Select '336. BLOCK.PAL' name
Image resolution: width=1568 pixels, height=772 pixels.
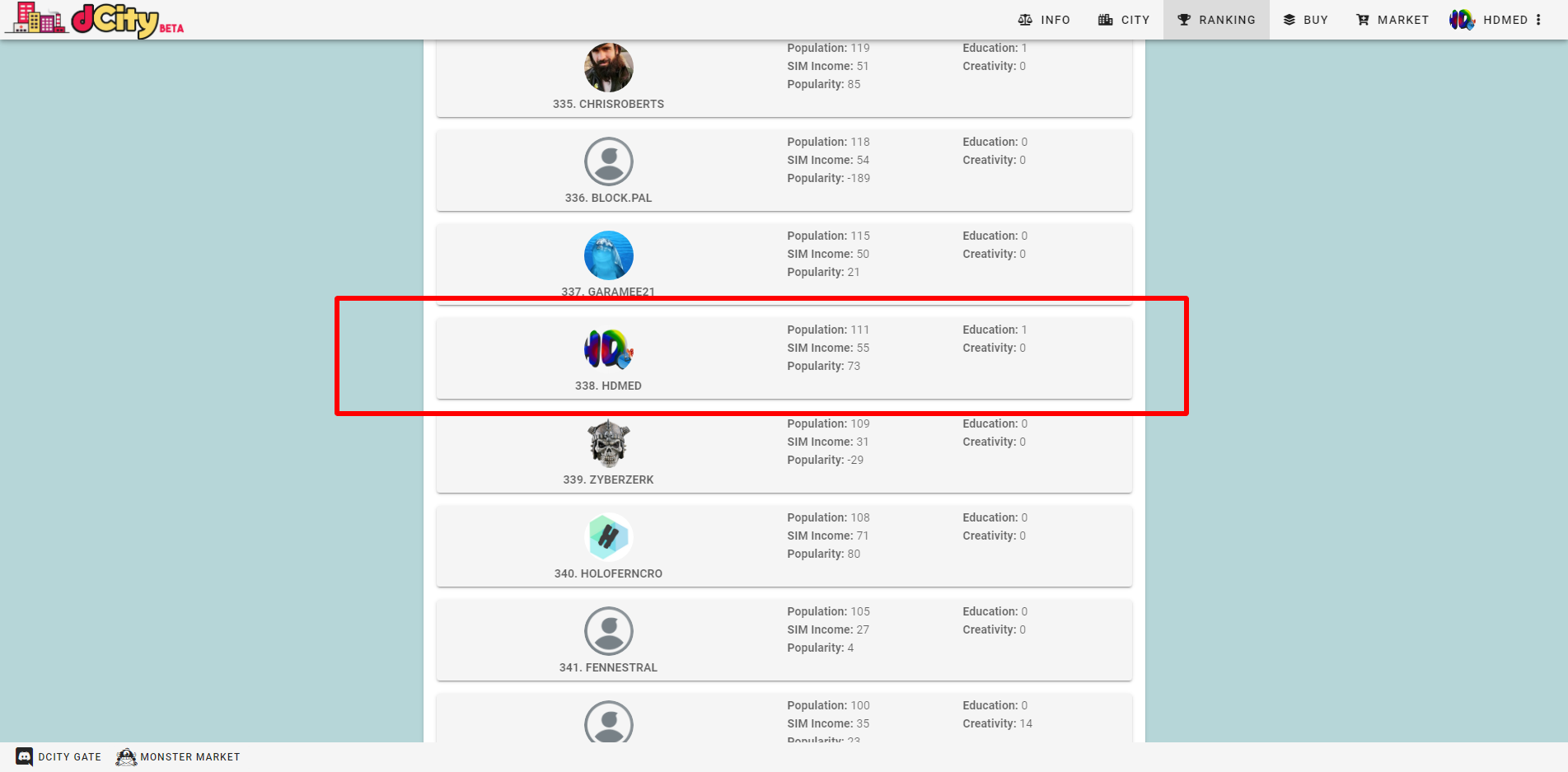tap(609, 198)
